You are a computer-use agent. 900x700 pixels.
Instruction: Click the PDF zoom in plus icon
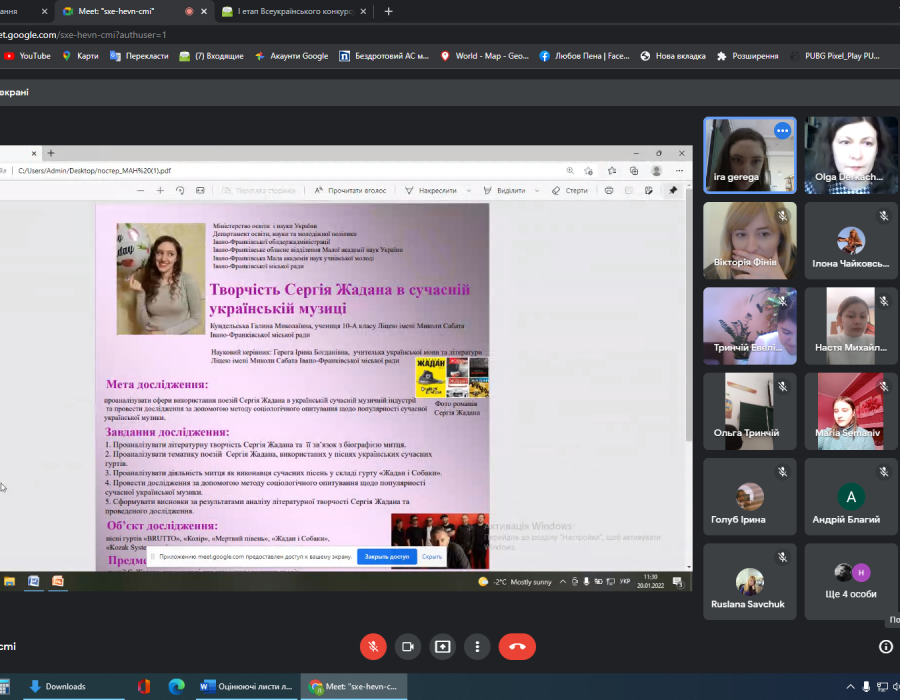[160, 190]
